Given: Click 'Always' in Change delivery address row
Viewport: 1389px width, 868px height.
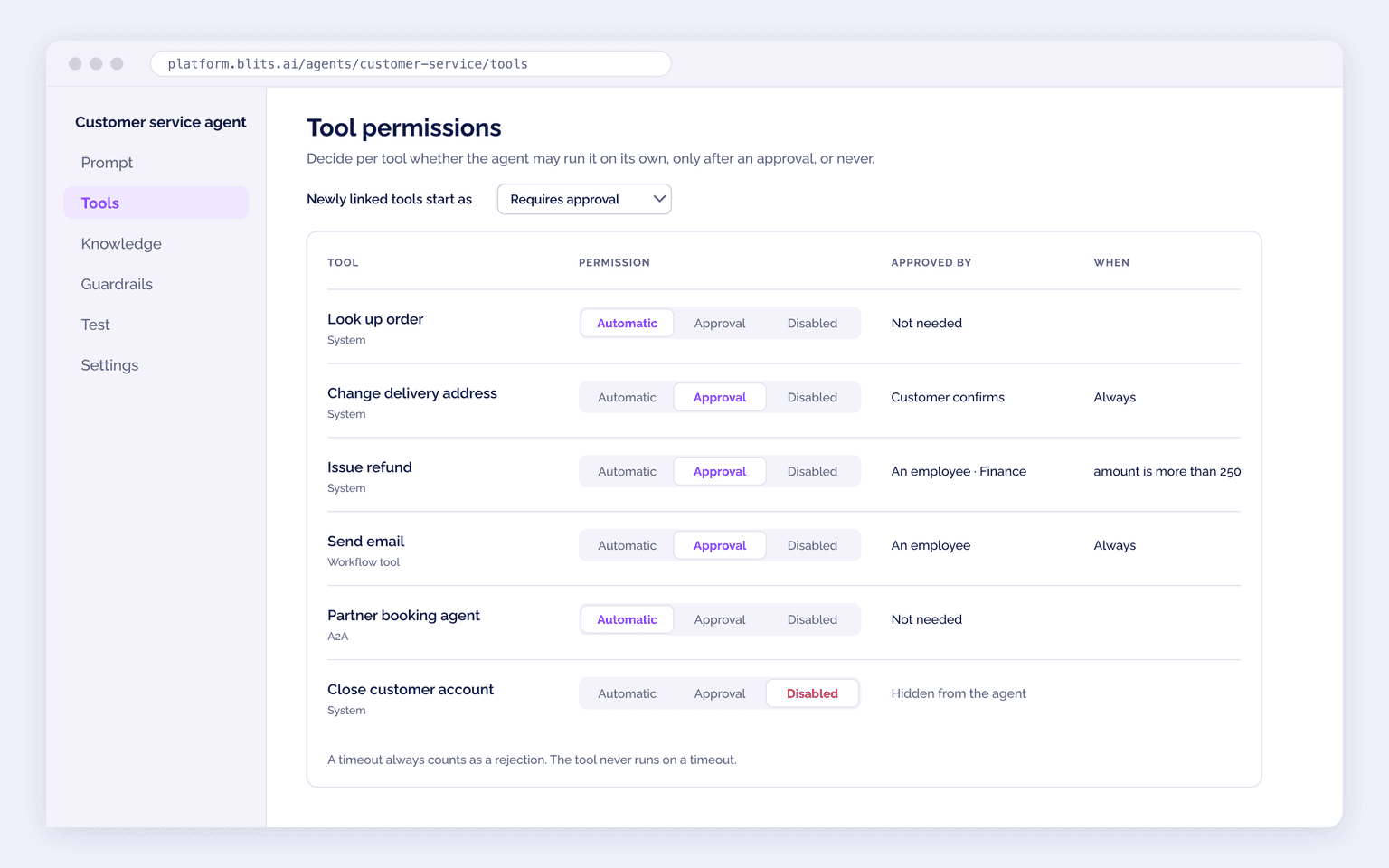Looking at the screenshot, I should (x=1114, y=397).
